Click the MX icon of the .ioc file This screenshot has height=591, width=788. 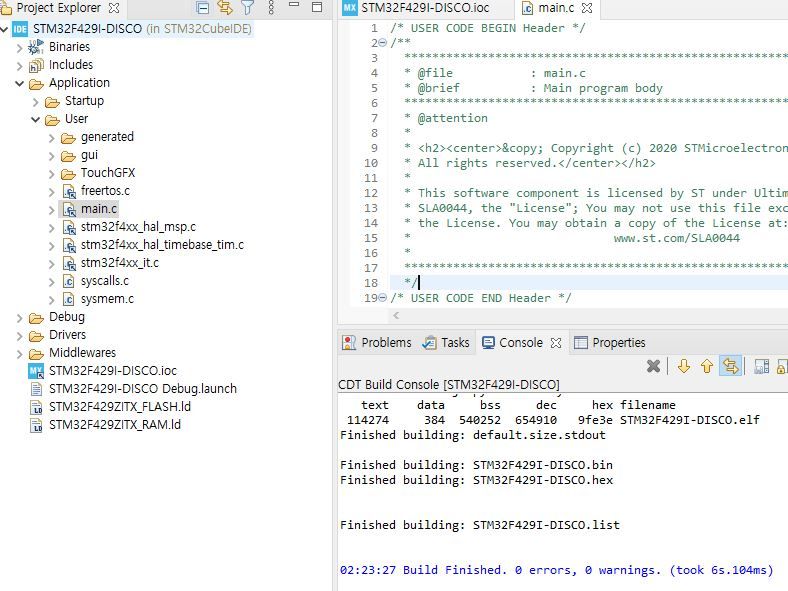(36, 371)
